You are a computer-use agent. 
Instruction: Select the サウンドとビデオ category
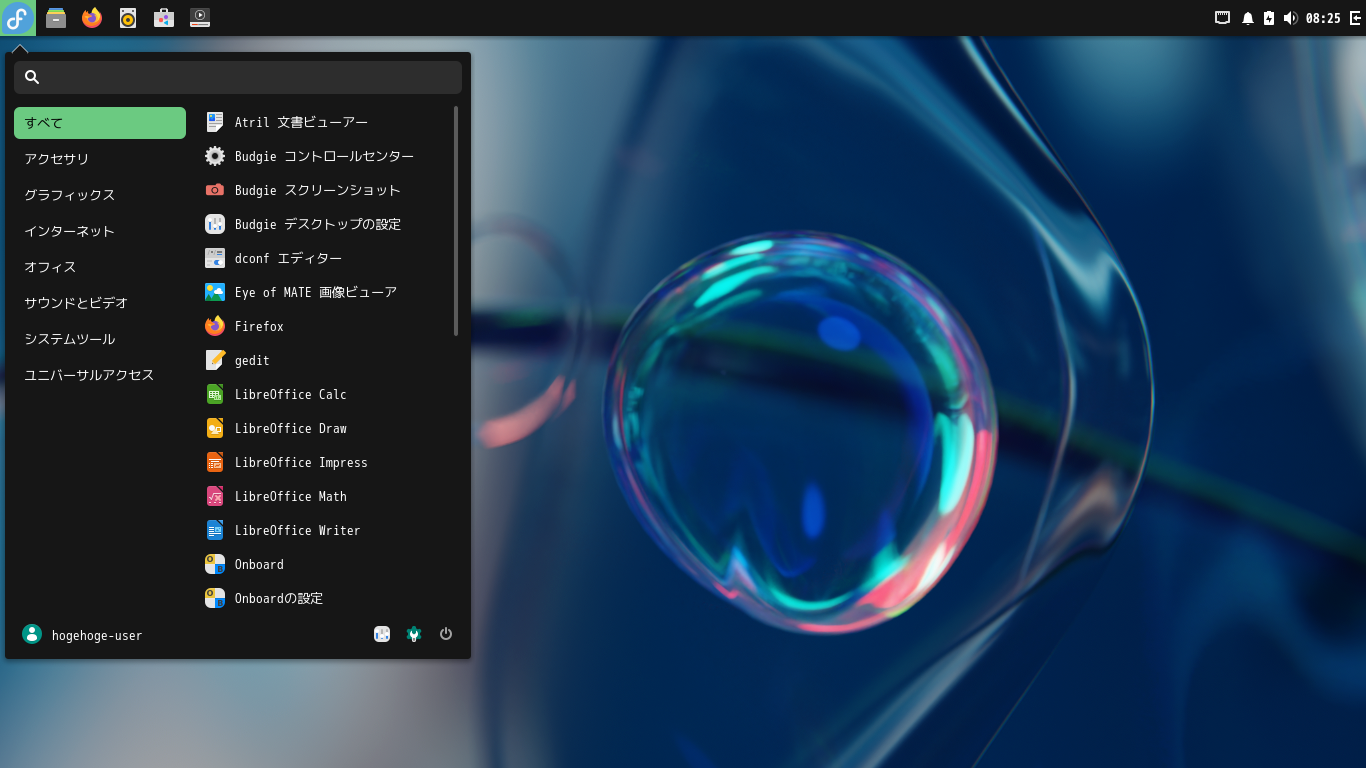[100, 303]
